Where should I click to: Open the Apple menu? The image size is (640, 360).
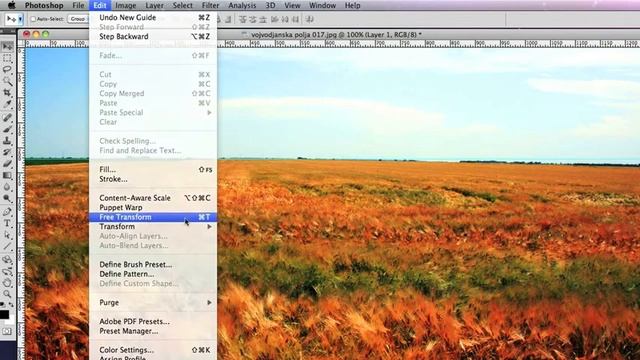point(12,5)
